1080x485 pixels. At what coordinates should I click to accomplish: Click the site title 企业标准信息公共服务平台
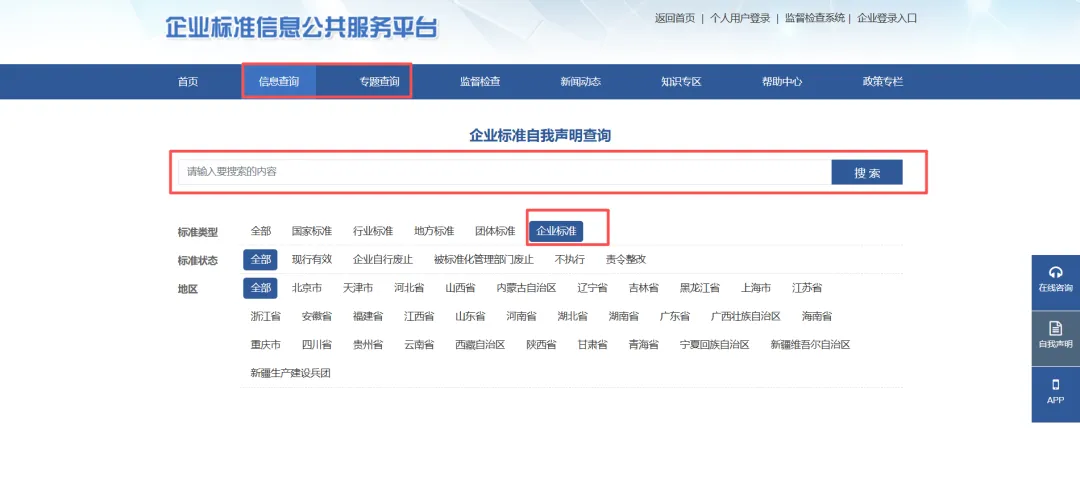pos(301,28)
